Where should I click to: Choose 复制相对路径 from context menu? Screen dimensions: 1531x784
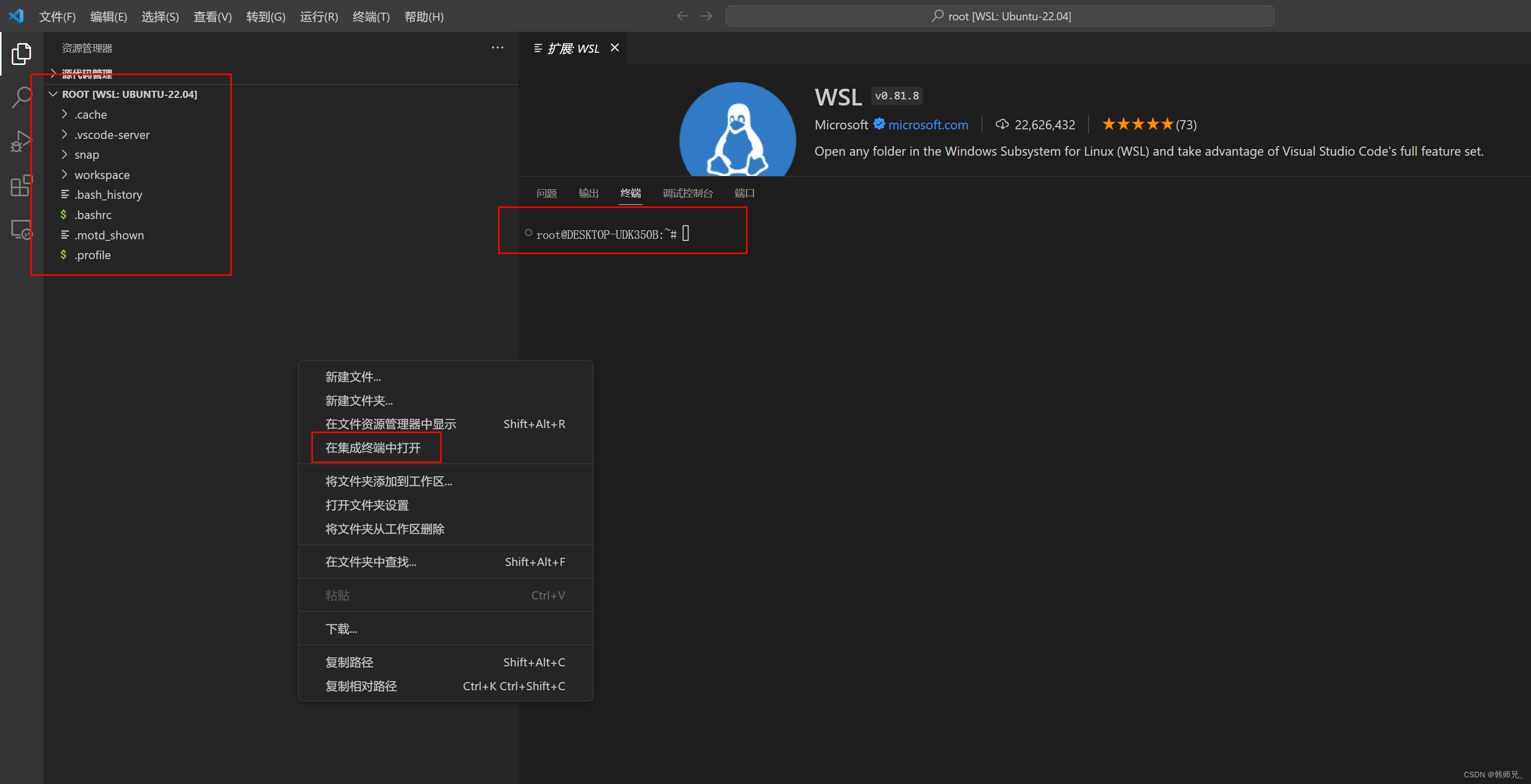[446, 685]
